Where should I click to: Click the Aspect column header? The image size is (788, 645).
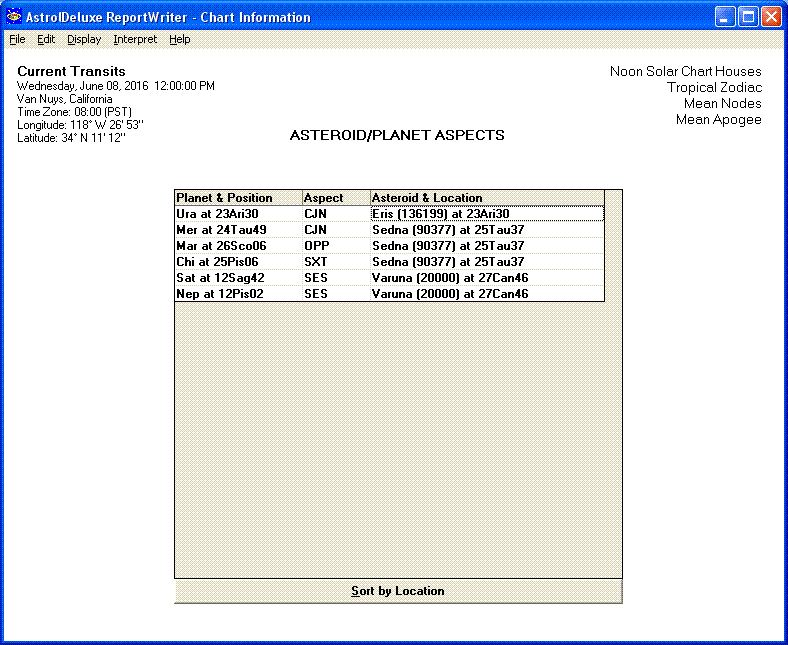click(x=335, y=198)
